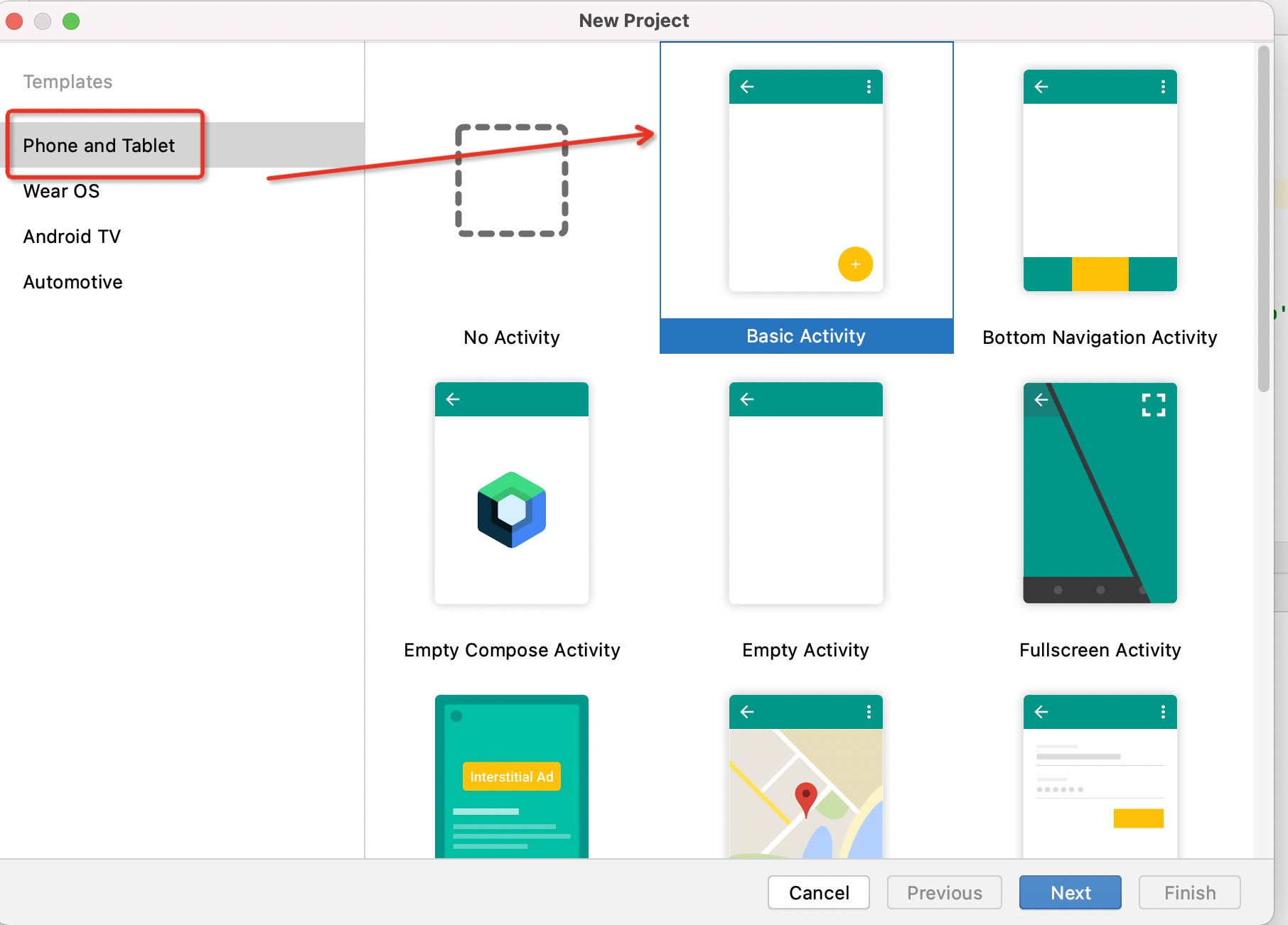The width and height of the screenshot is (1288, 925).
Task: Select the Phone and Tablet template category
Action: click(x=182, y=145)
